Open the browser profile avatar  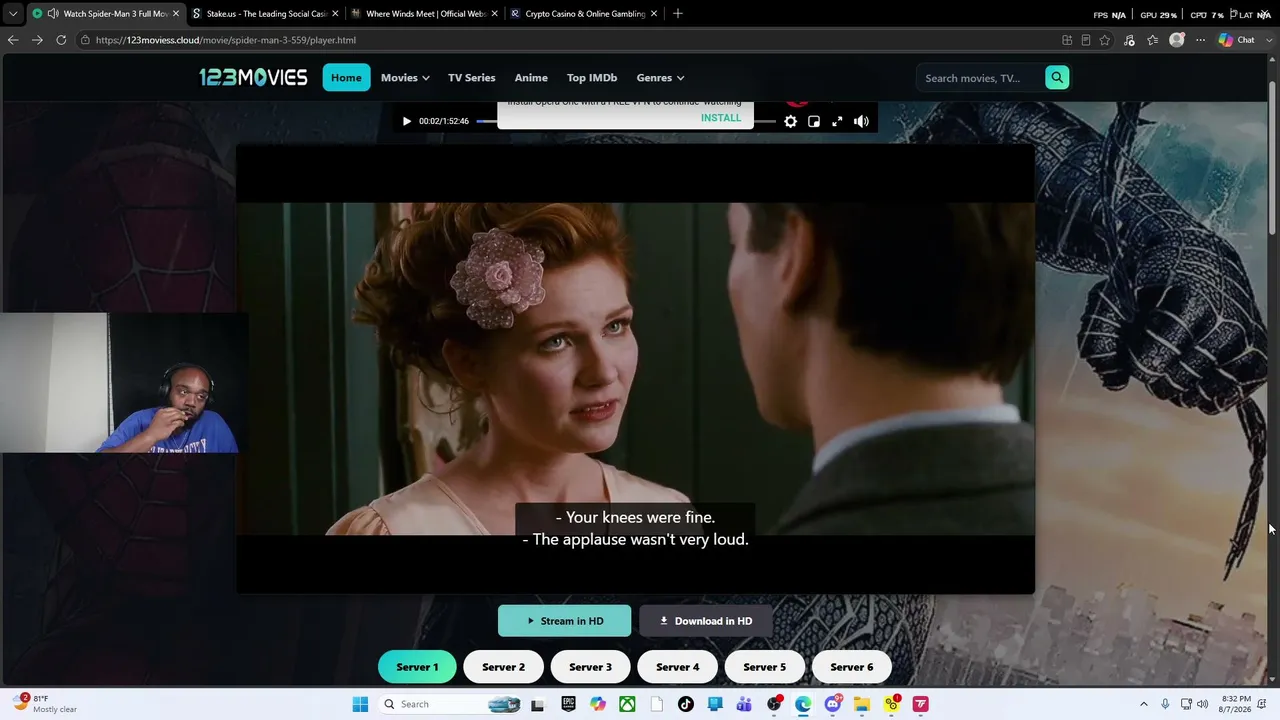(x=1177, y=40)
